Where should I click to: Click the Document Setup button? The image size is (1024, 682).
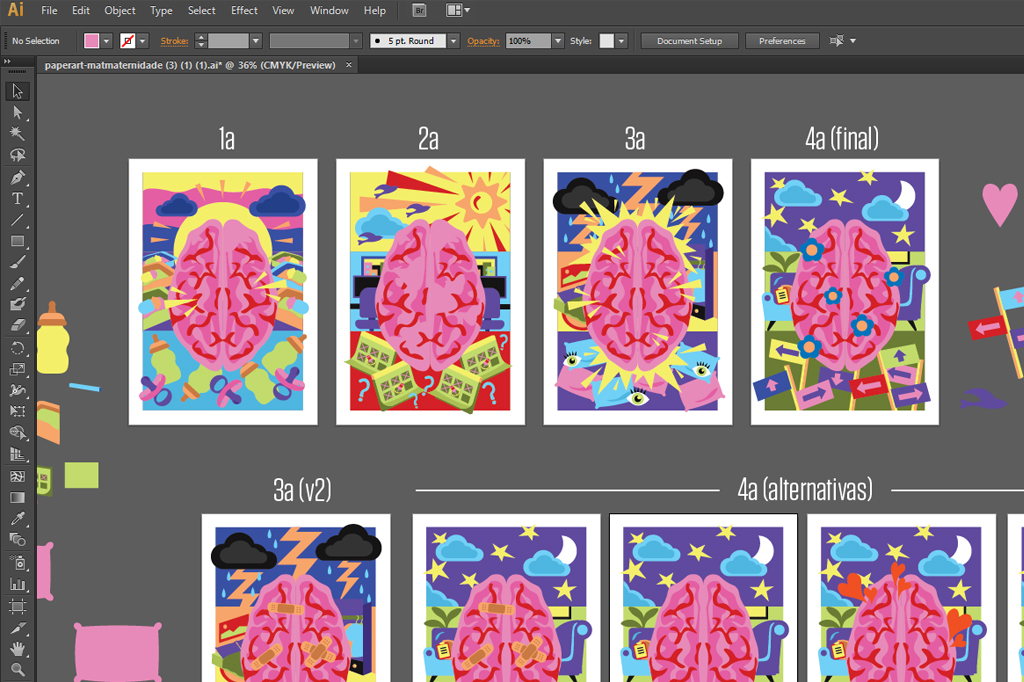coord(690,41)
